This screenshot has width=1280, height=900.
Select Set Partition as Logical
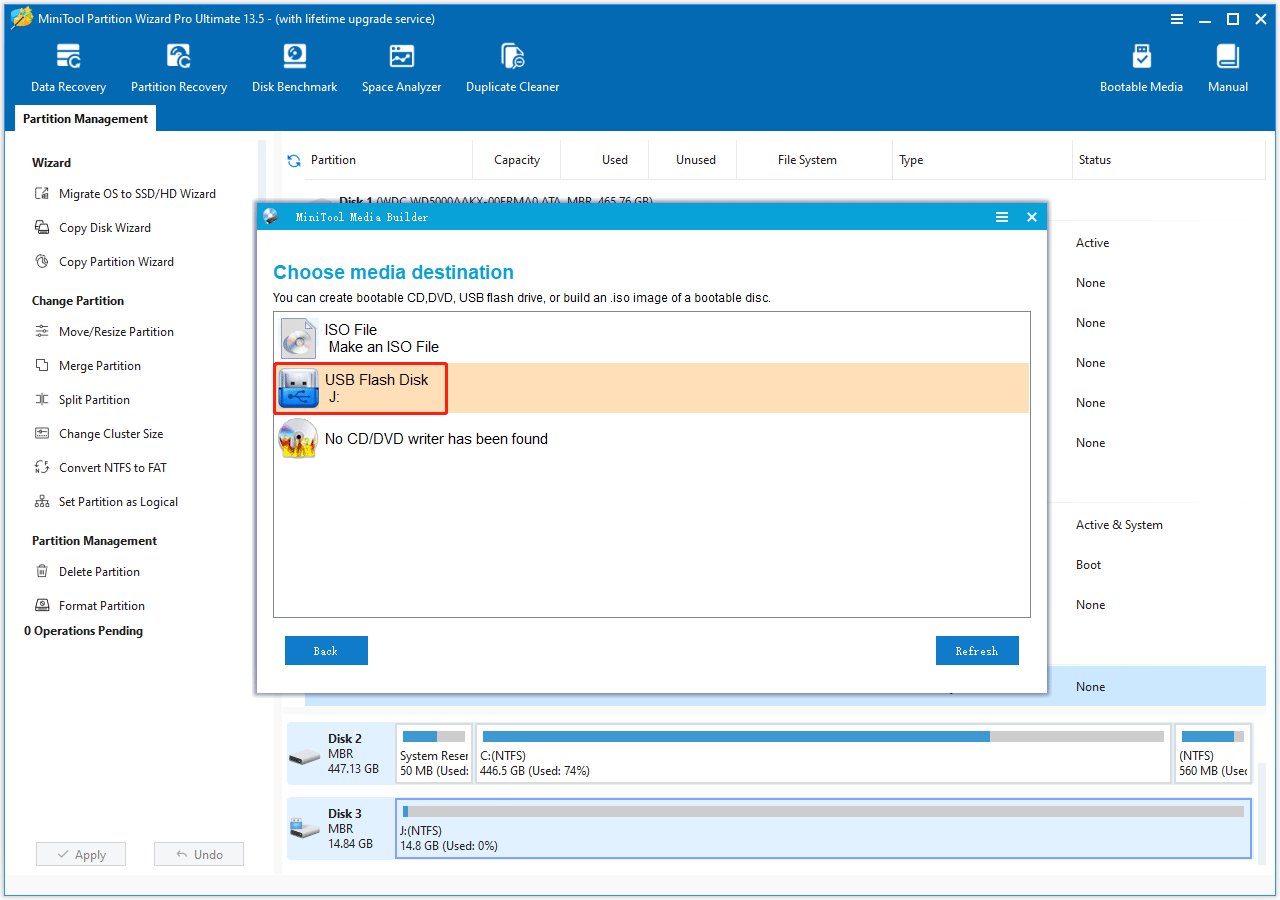tap(118, 501)
